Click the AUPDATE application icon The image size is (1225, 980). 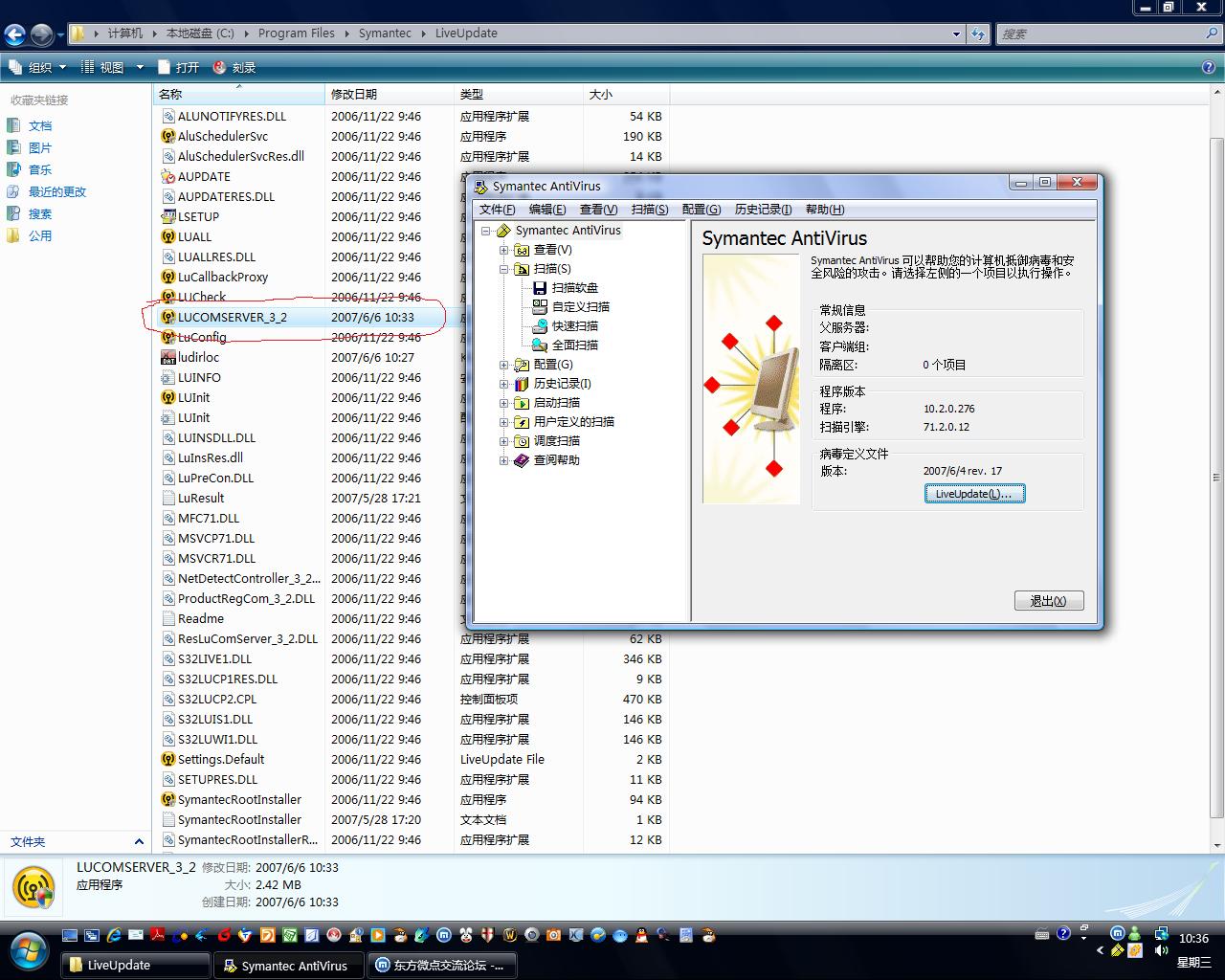point(168,176)
